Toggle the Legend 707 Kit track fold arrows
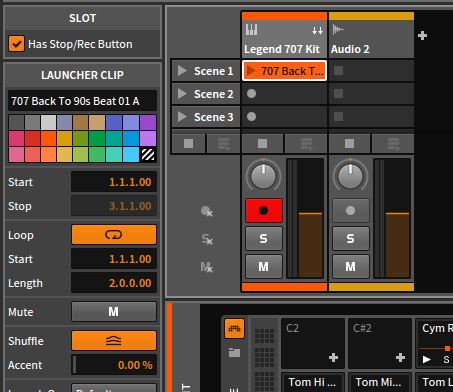This screenshot has height=392, width=453. pyautogui.click(x=317, y=31)
